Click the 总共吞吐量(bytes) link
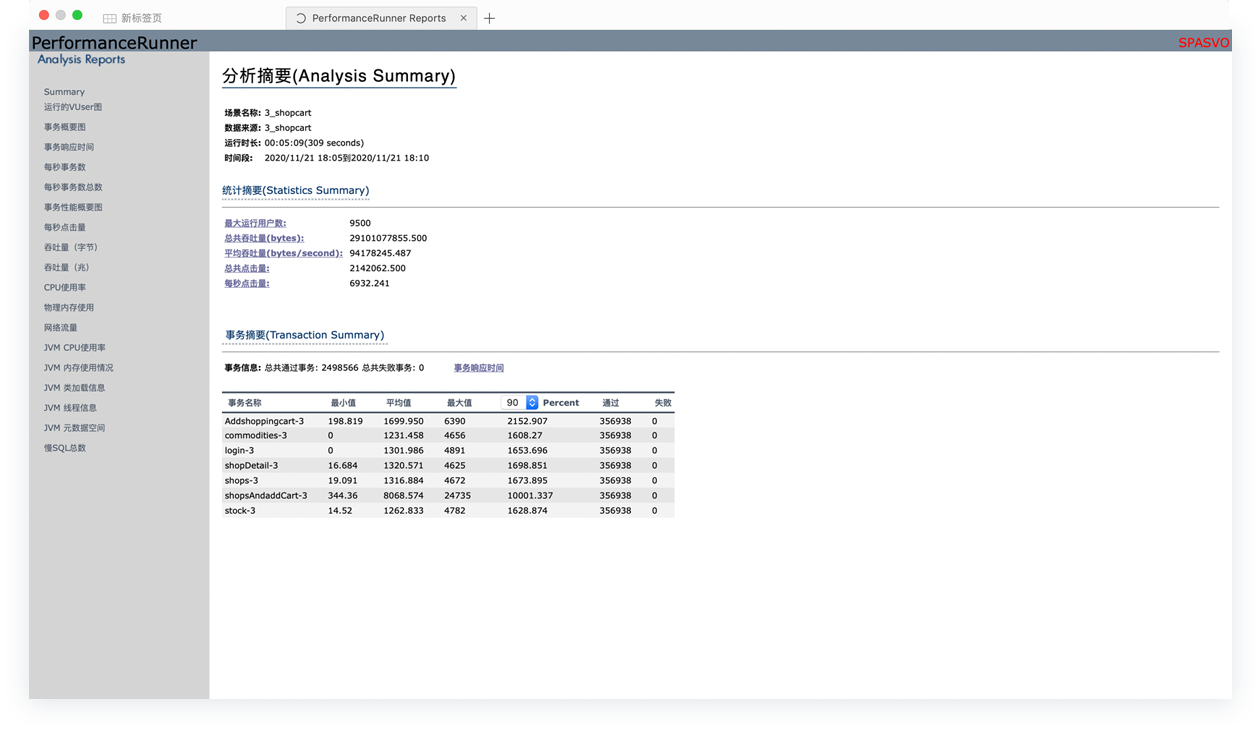The width and height of the screenshot is (1260, 740). click(x=264, y=238)
